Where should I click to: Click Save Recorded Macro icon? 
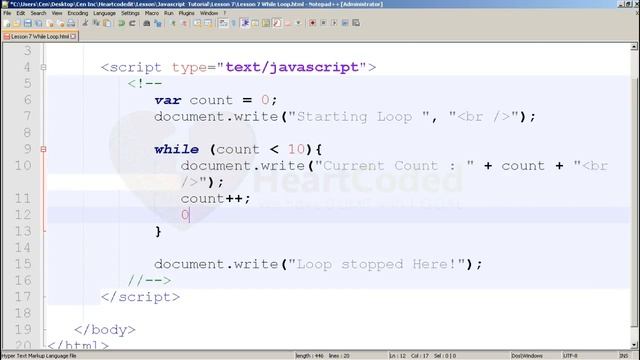tap(356, 23)
